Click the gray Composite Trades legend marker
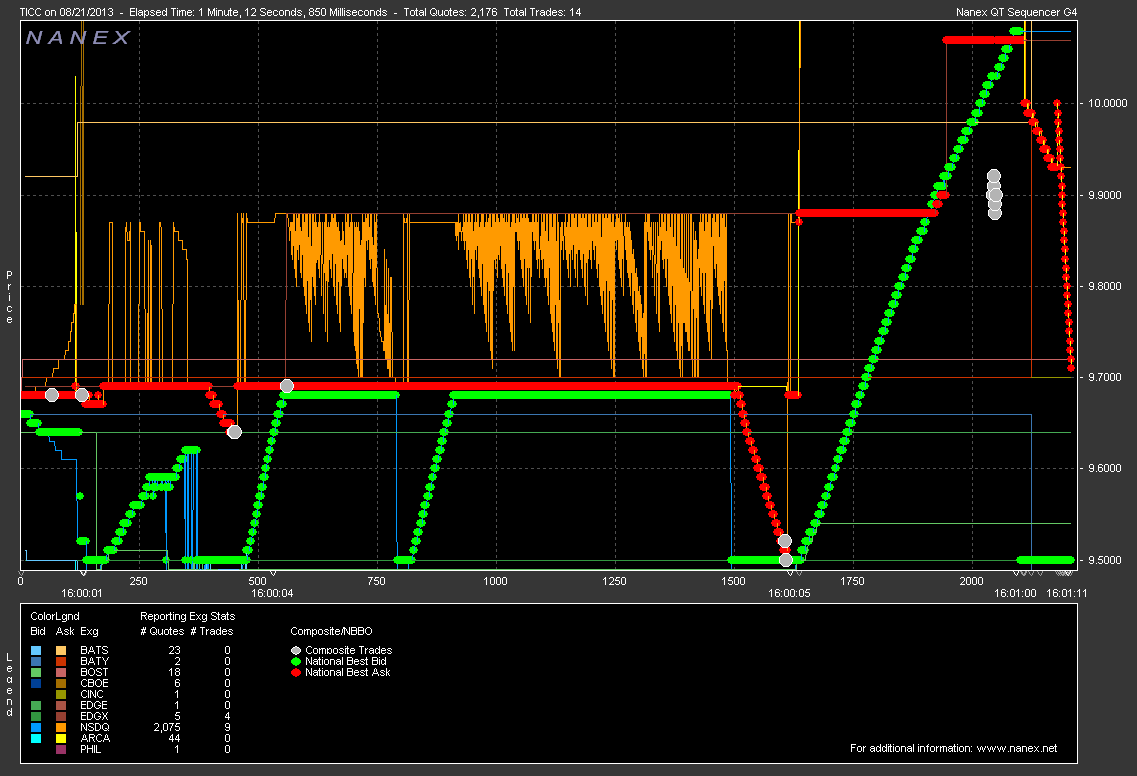 pyautogui.click(x=296, y=651)
